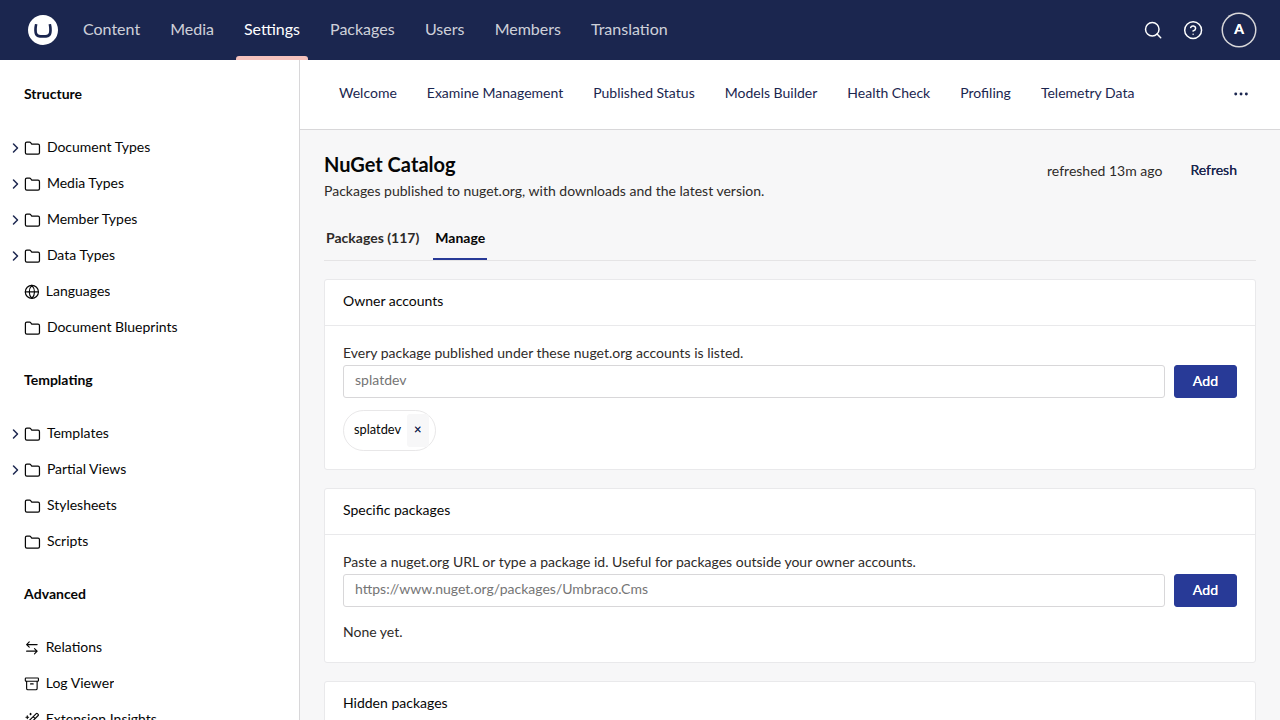The image size is (1280, 720).
Task: Open the search magnifier icon
Action: 1153,30
